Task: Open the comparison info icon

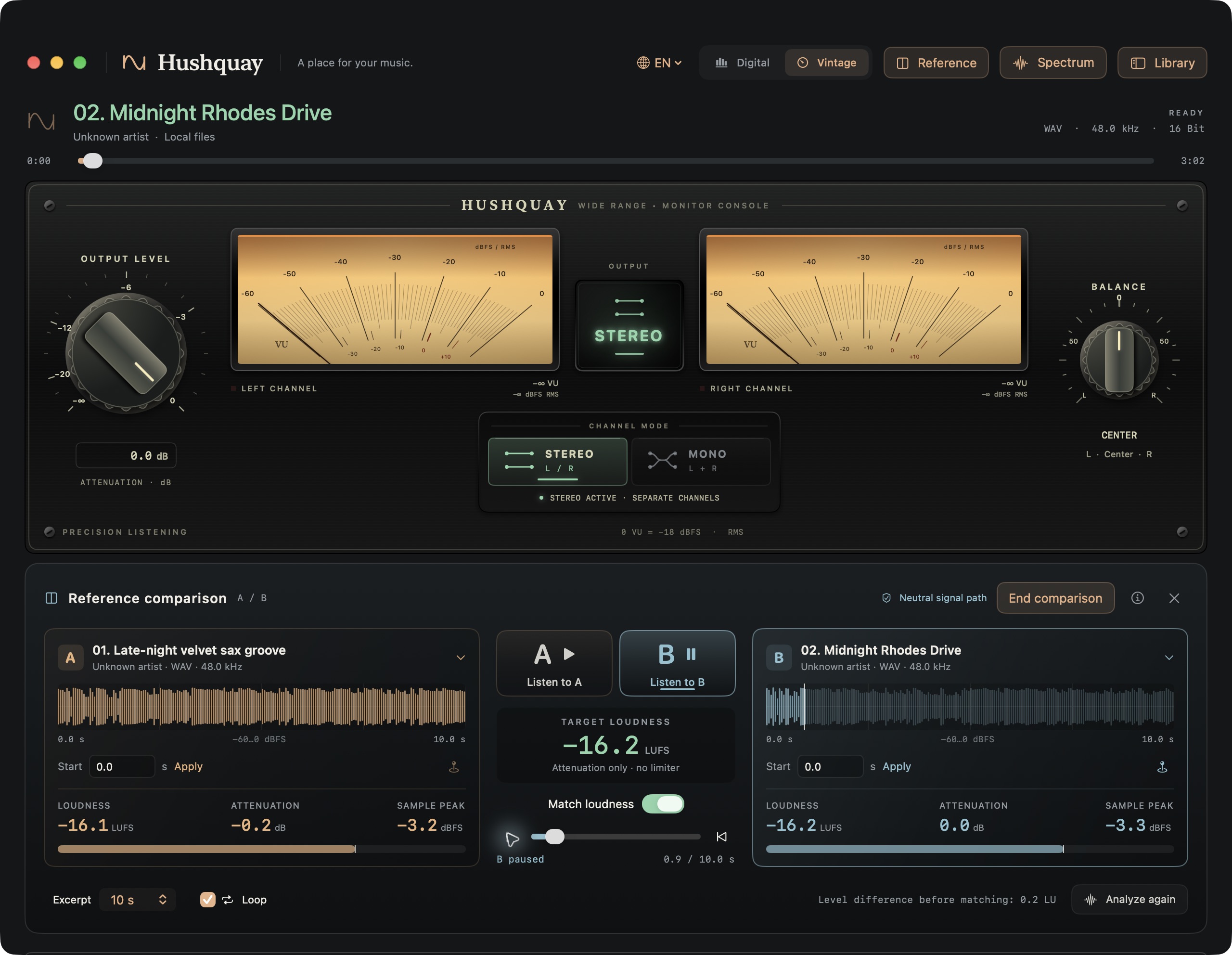Action: pos(1137,598)
